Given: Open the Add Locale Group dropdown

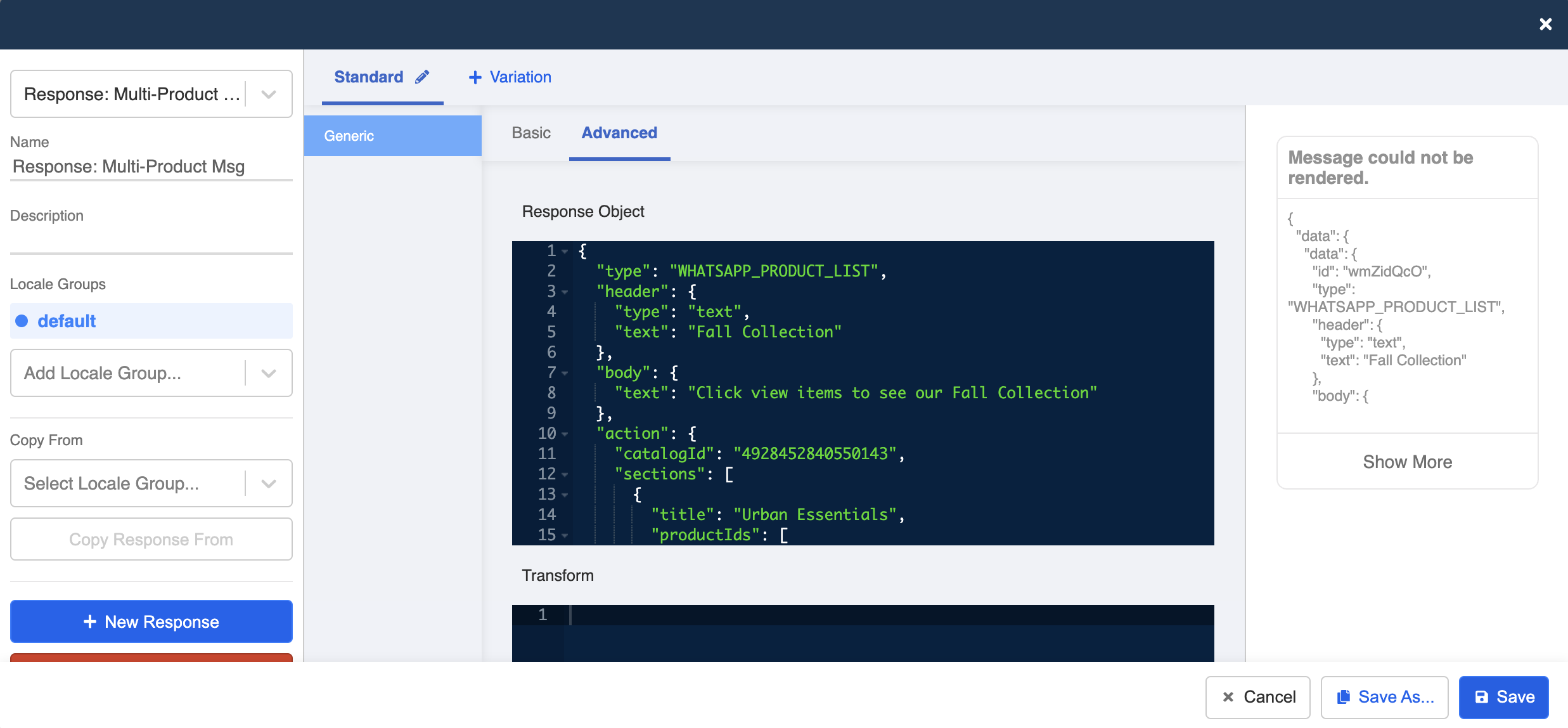Looking at the screenshot, I should point(269,373).
